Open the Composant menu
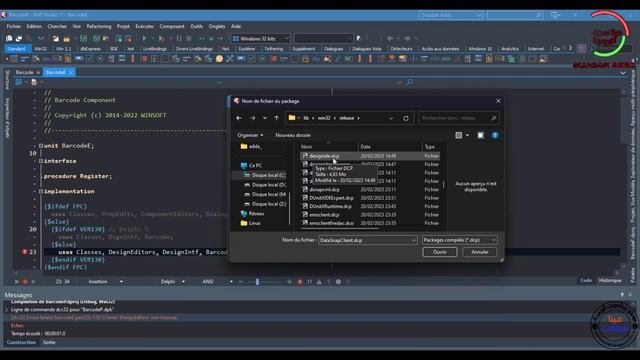 point(172,26)
